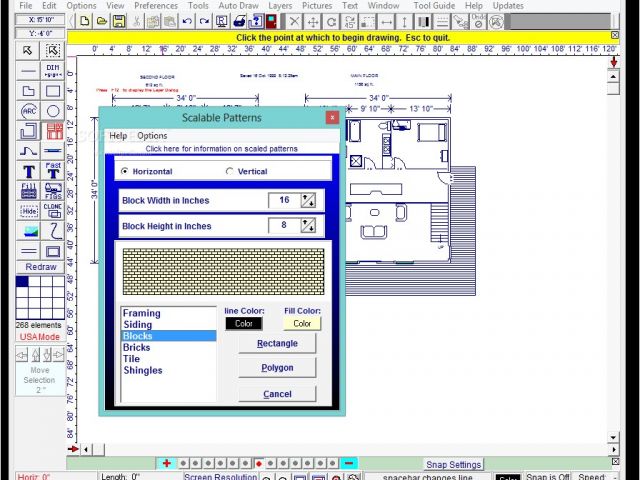Click the Undo arrow in toolbar
The image size is (640, 480).
187,21
